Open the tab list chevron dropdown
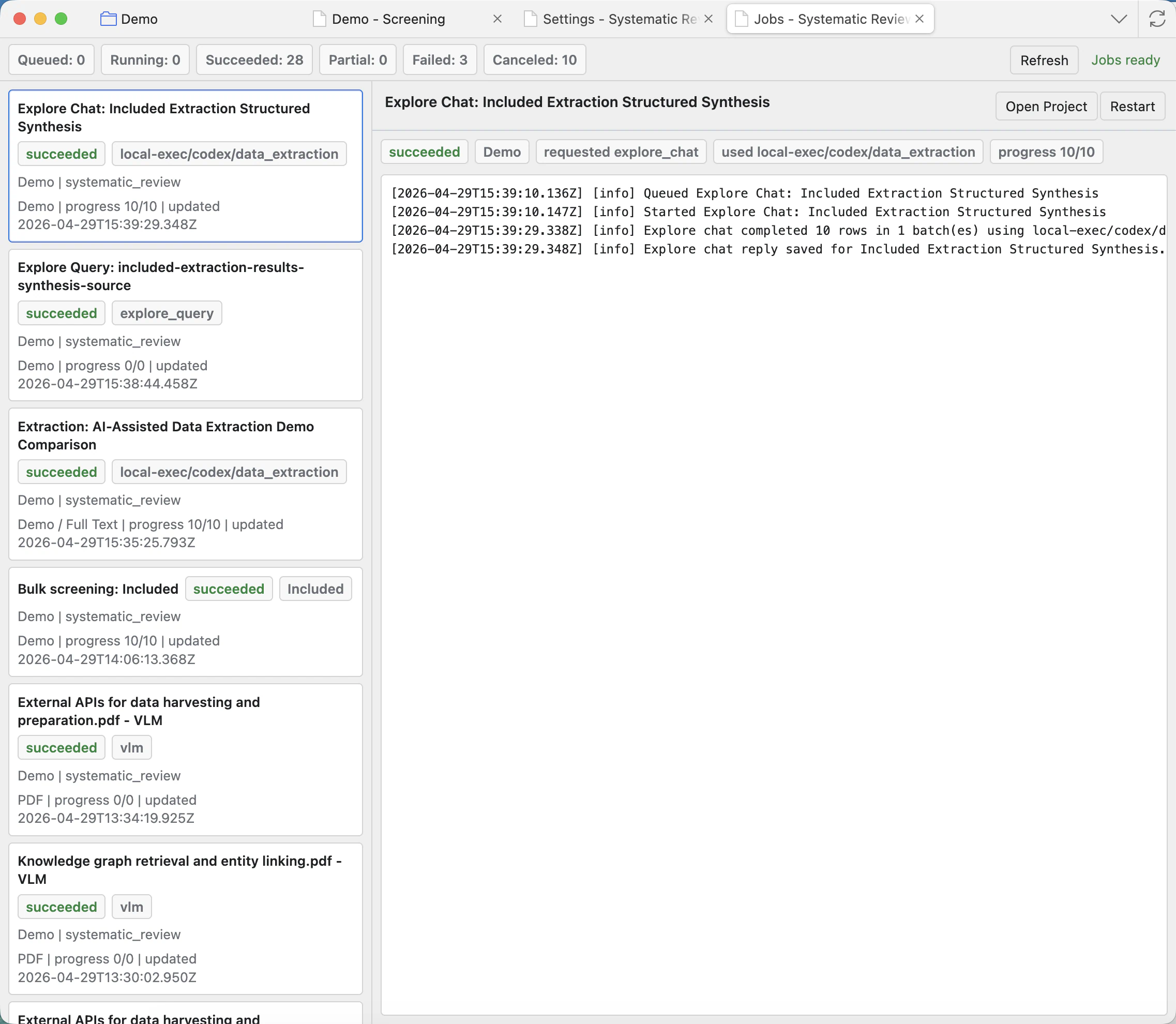 [1119, 19]
